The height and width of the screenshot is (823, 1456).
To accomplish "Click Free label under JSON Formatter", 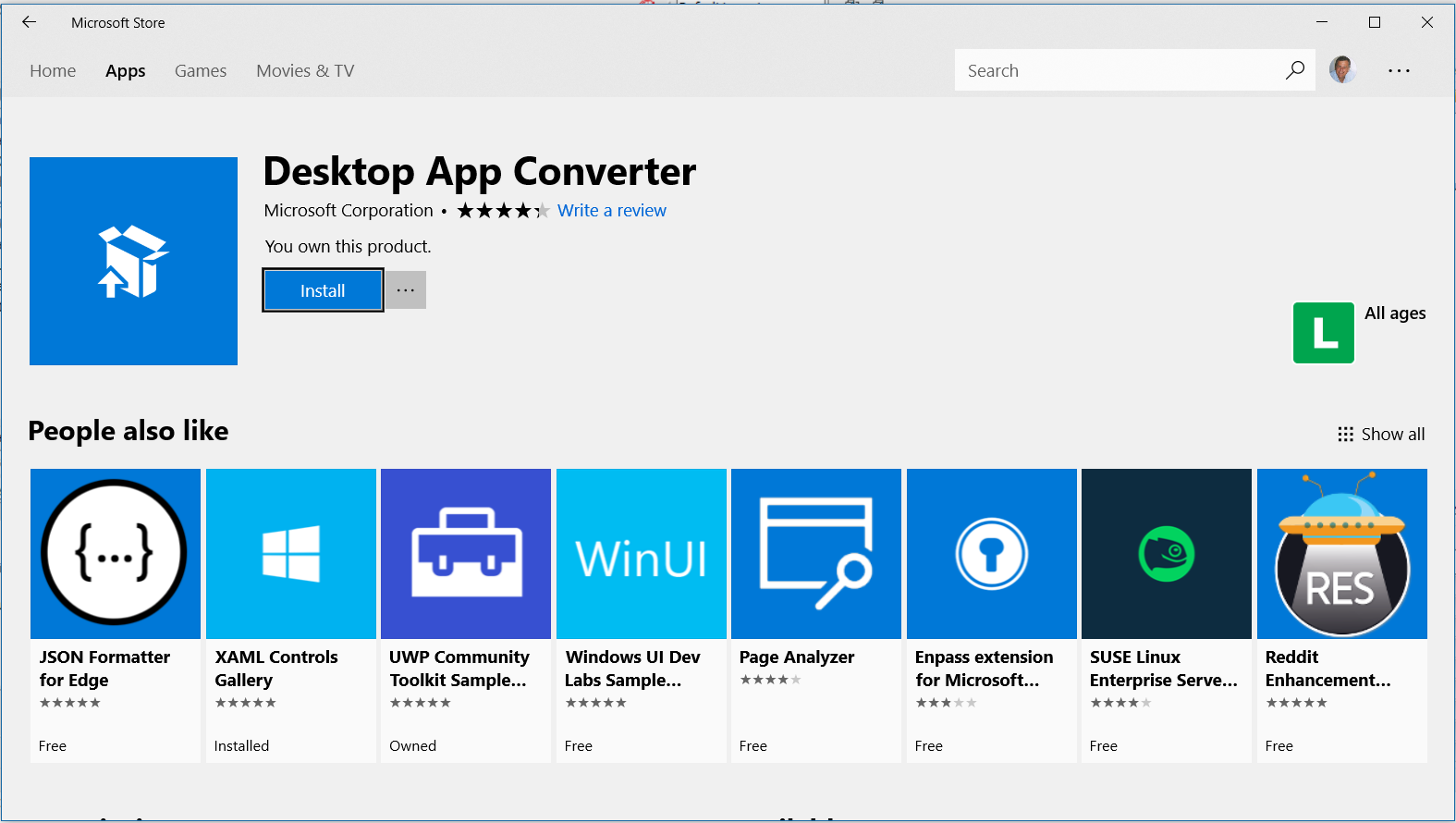I will coord(53,746).
